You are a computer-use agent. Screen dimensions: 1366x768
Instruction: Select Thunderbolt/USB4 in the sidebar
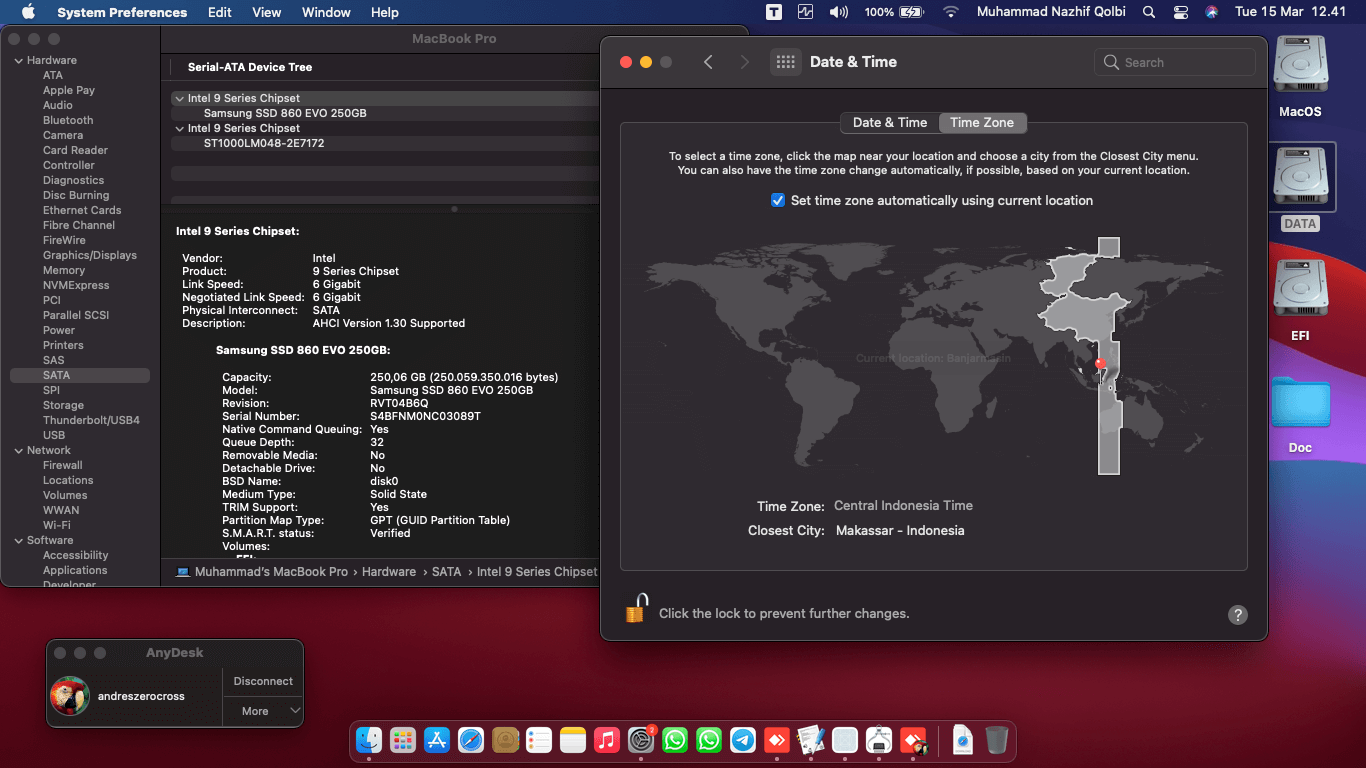click(91, 420)
